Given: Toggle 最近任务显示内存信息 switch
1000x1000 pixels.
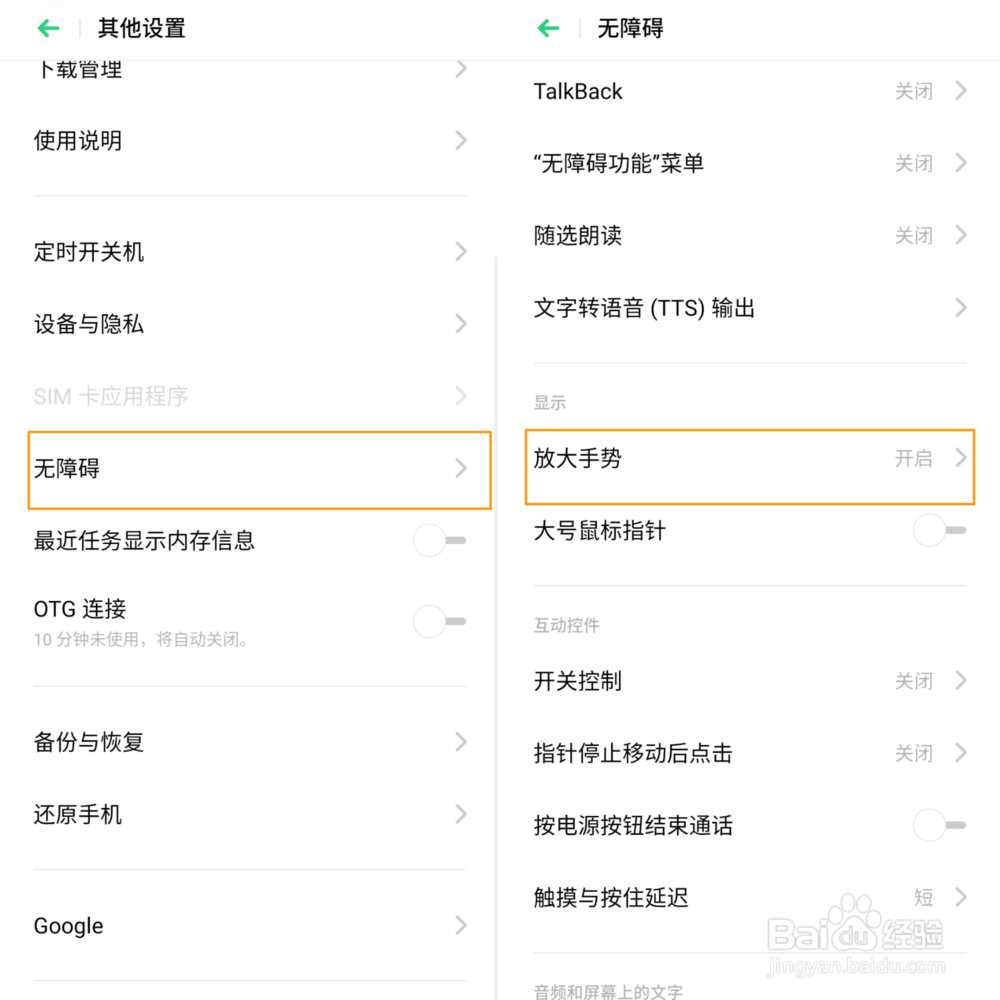Looking at the screenshot, I should click(x=439, y=541).
